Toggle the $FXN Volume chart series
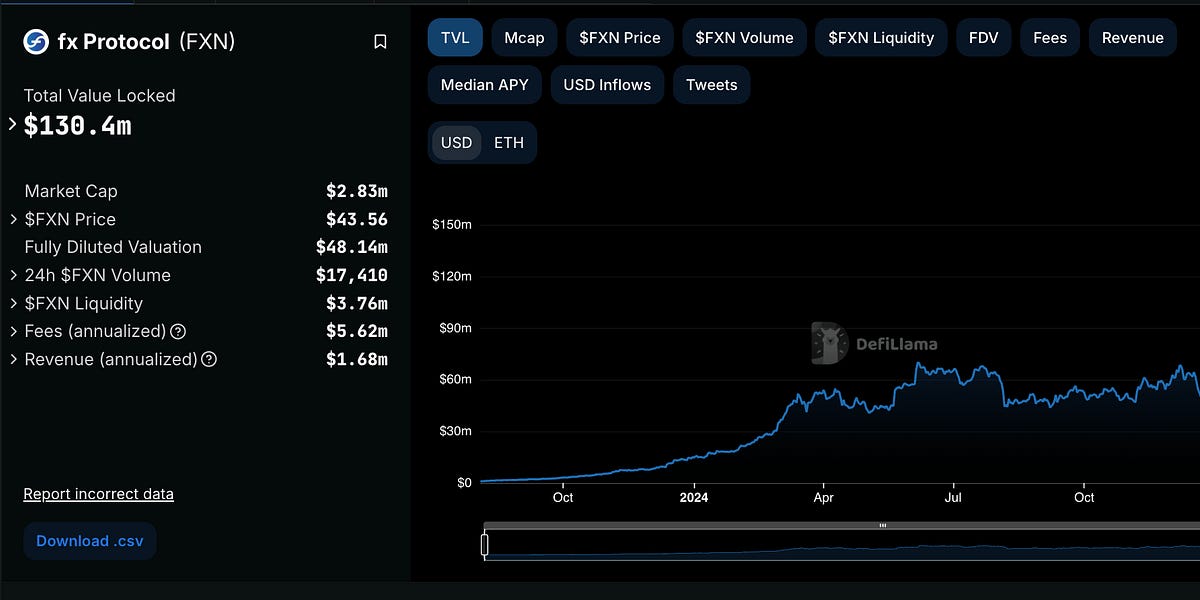 (x=744, y=38)
